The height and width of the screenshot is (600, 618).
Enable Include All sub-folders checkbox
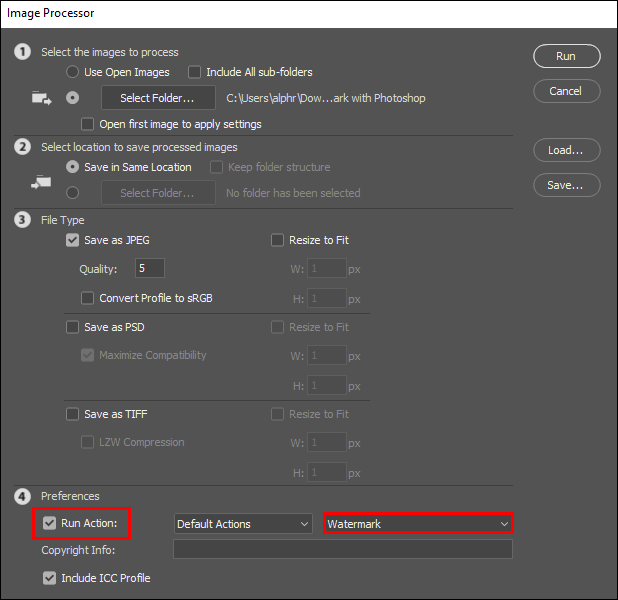[x=194, y=72]
